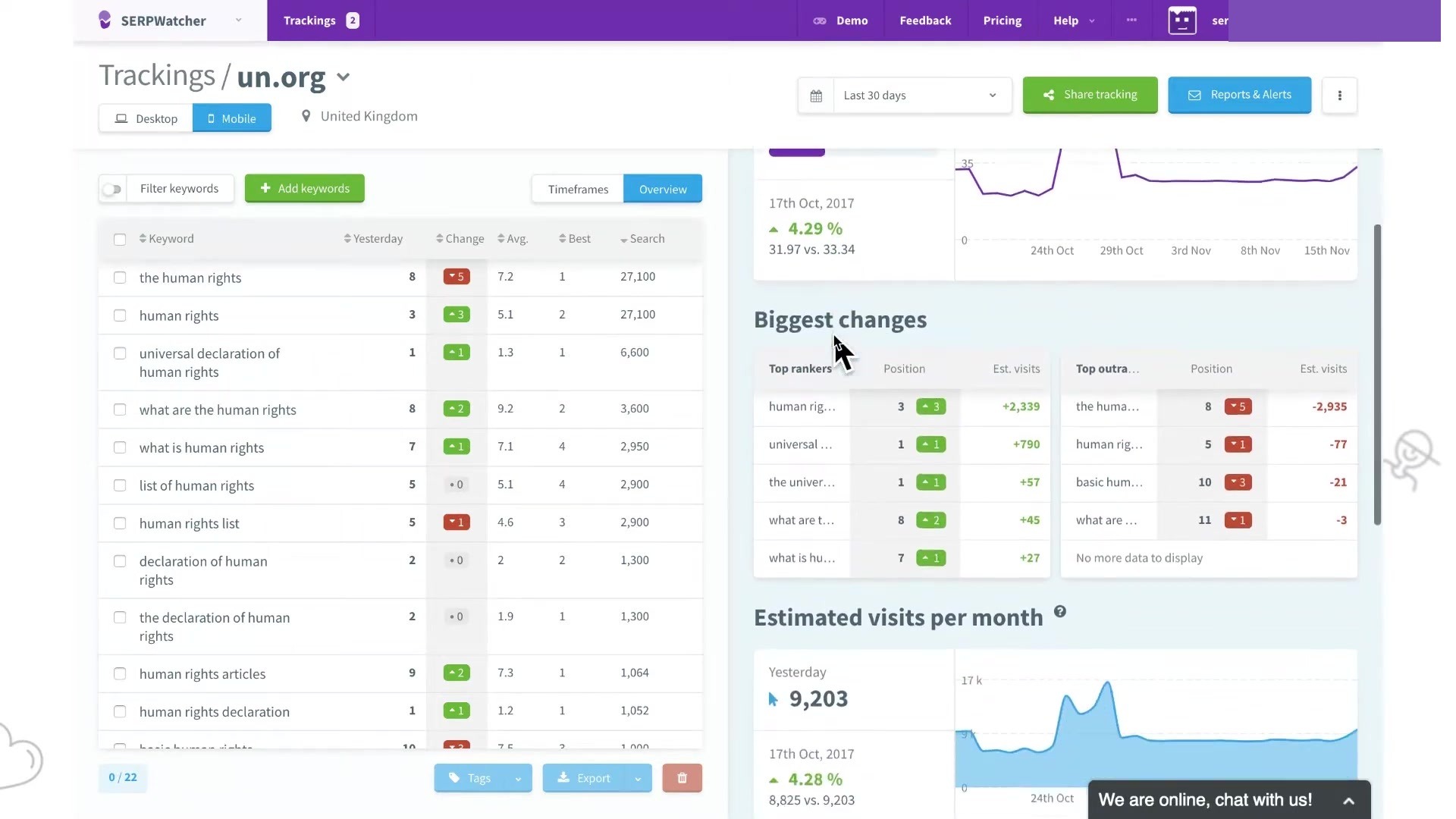Click 'human rig…' in Top rankers

point(802,407)
